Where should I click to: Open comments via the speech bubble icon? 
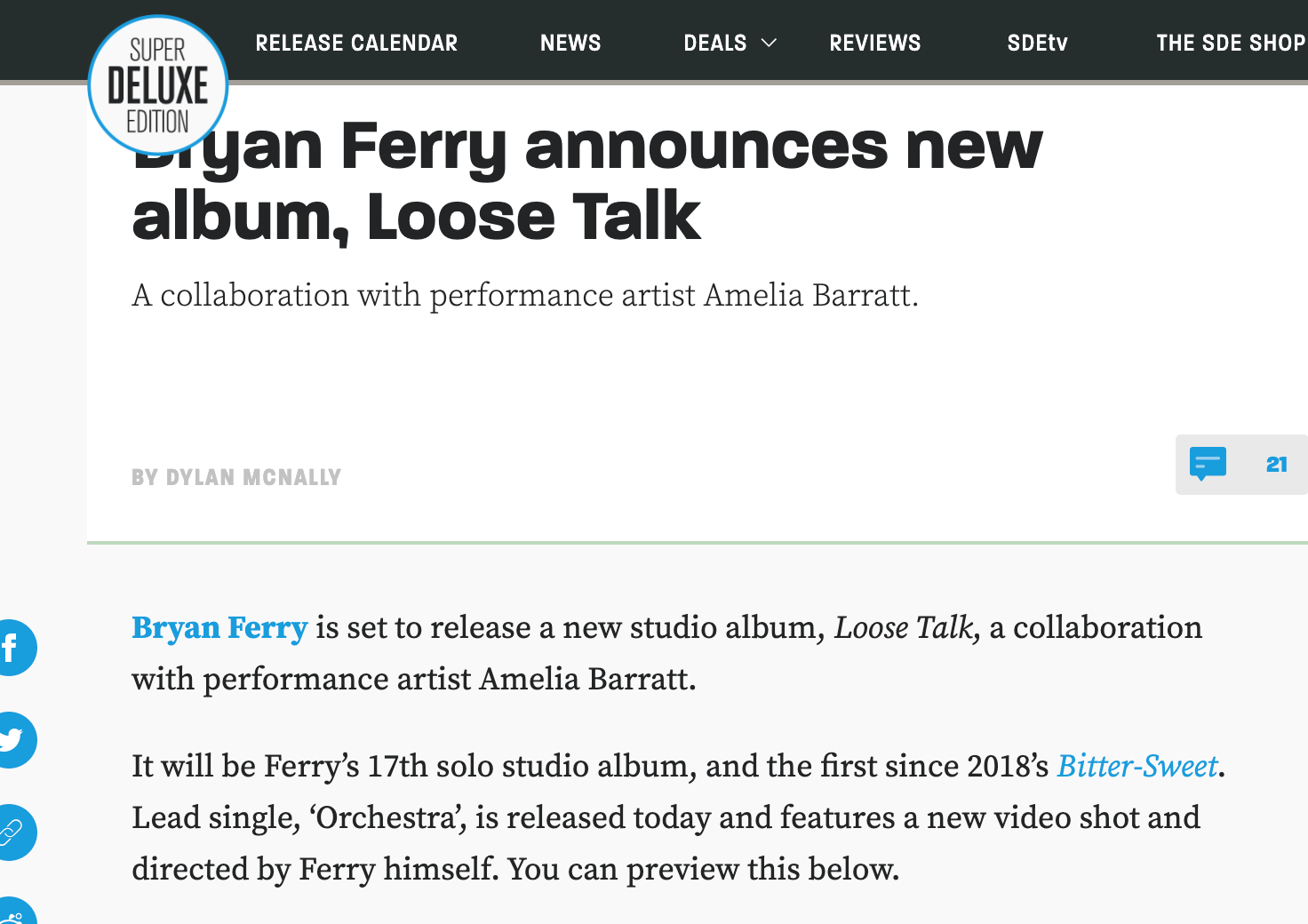[1208, 464]
